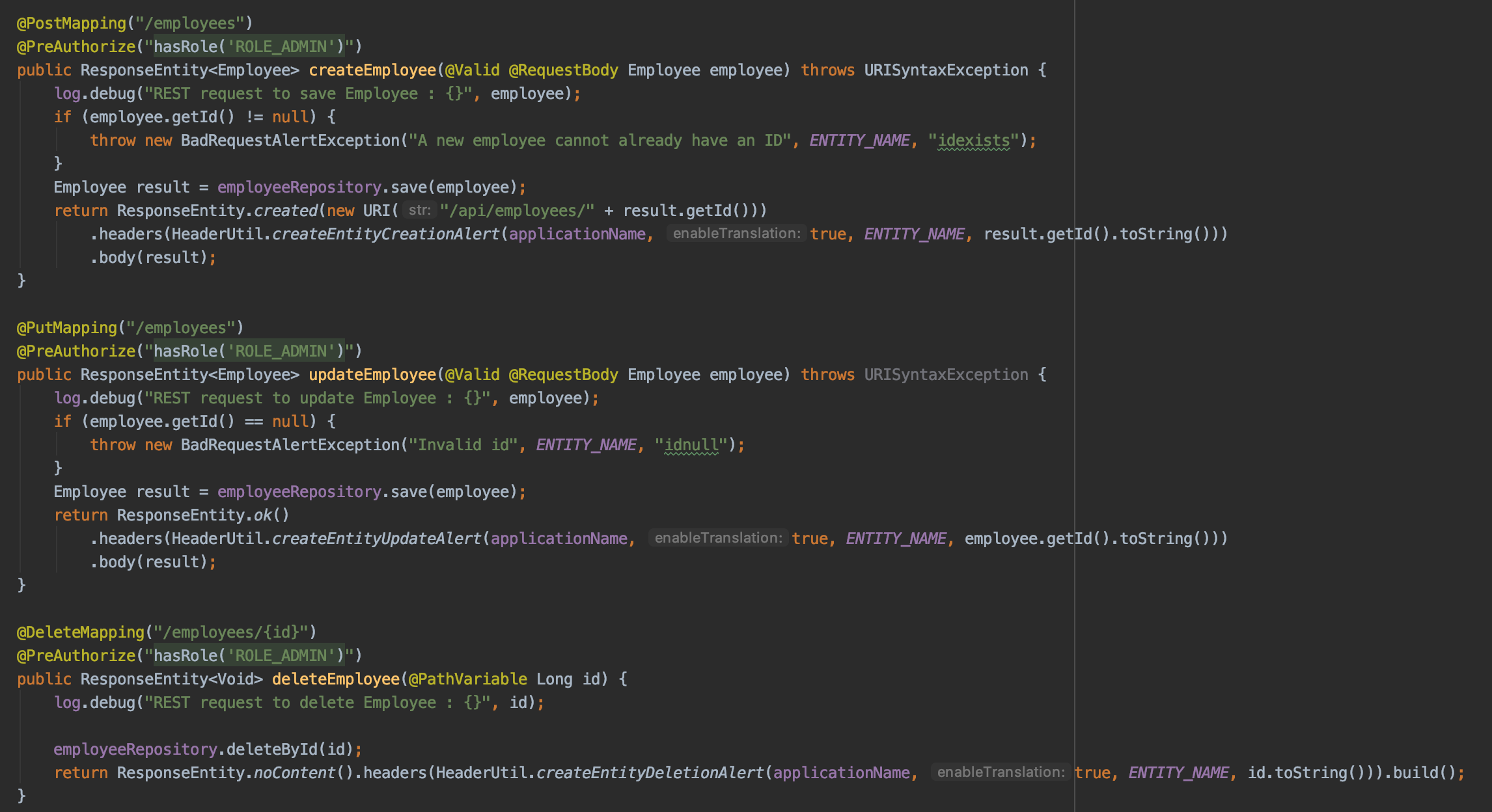Click the noContent() method call

[293, 773]
